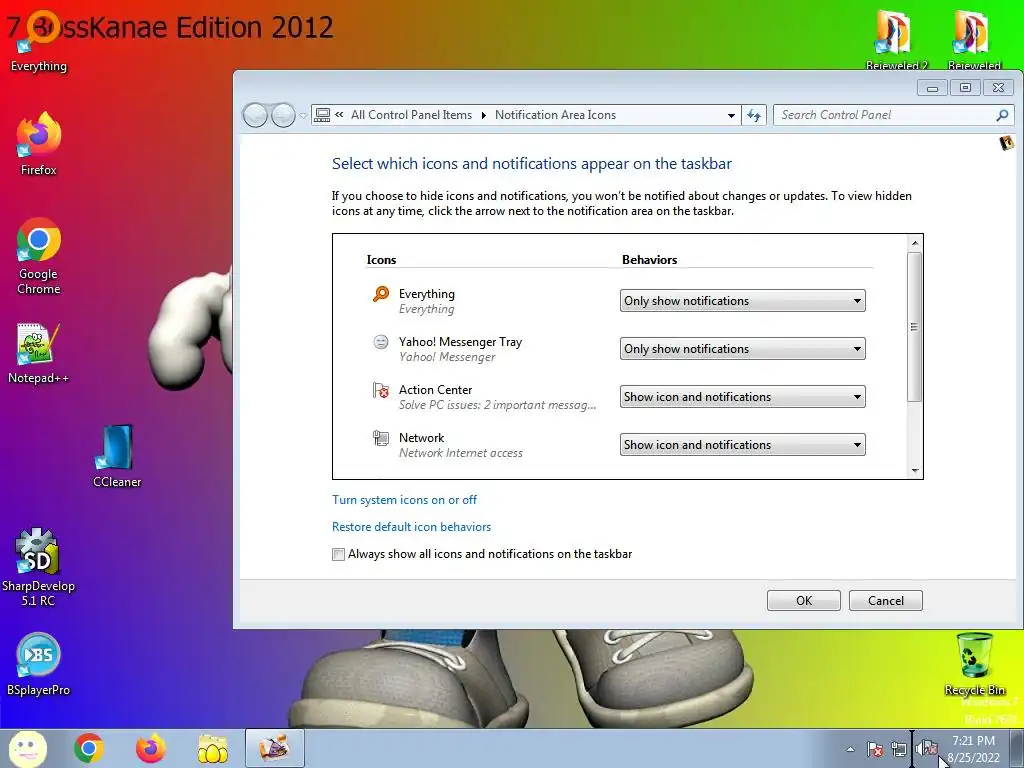Image resolution: width=1024 pixels, height=768 pixels.
Task: Open Firefox from the taskbar
Action: [150, 748]
